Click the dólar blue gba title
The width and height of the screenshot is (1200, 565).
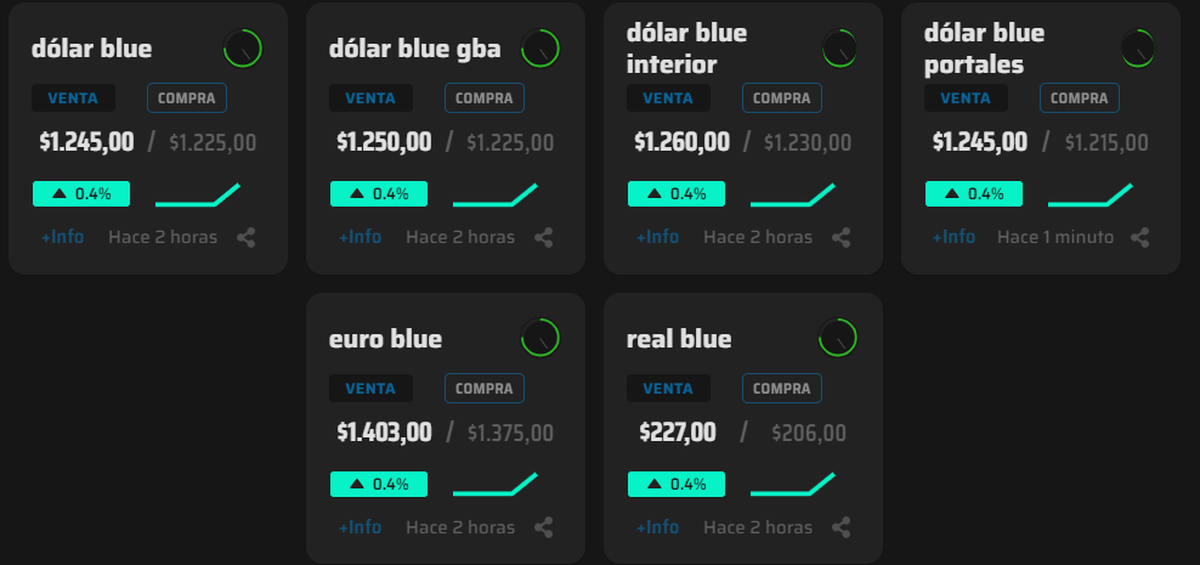coord(414,48)
